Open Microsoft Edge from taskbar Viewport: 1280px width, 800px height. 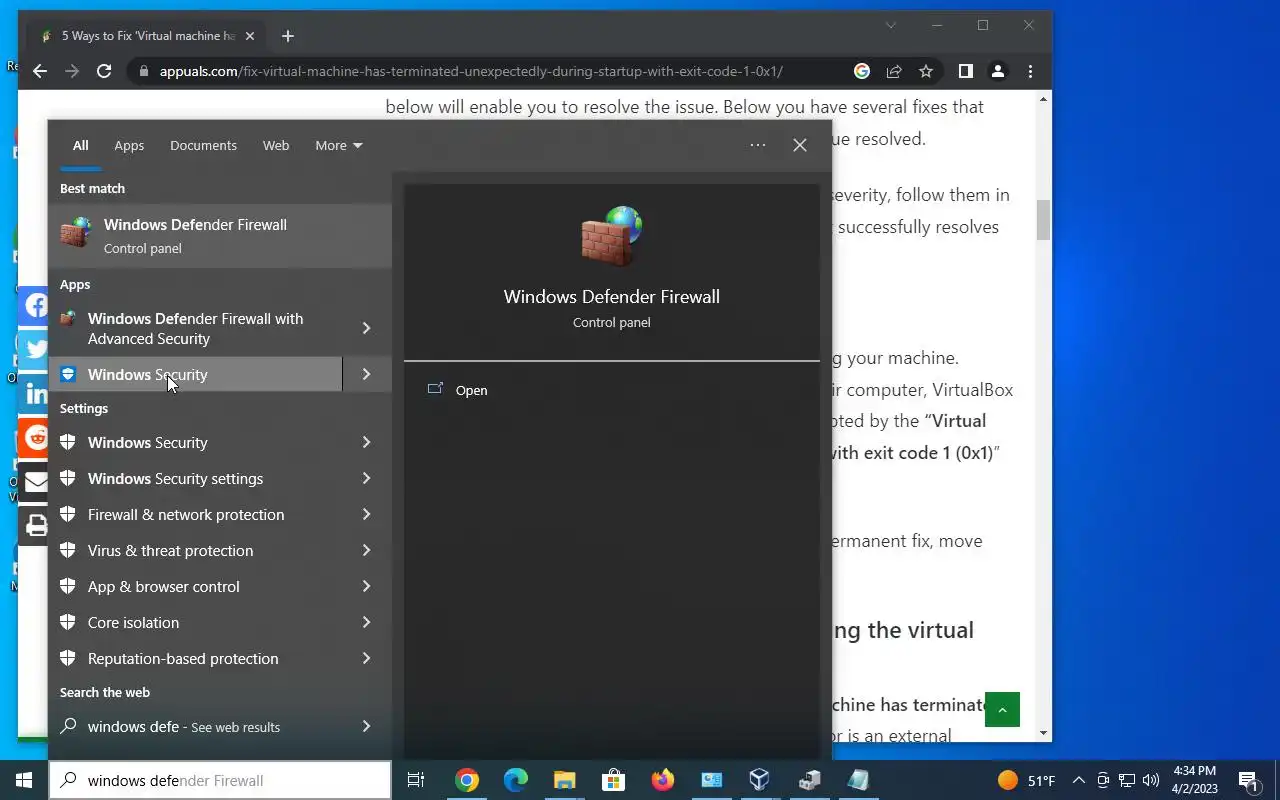point(515,780)
